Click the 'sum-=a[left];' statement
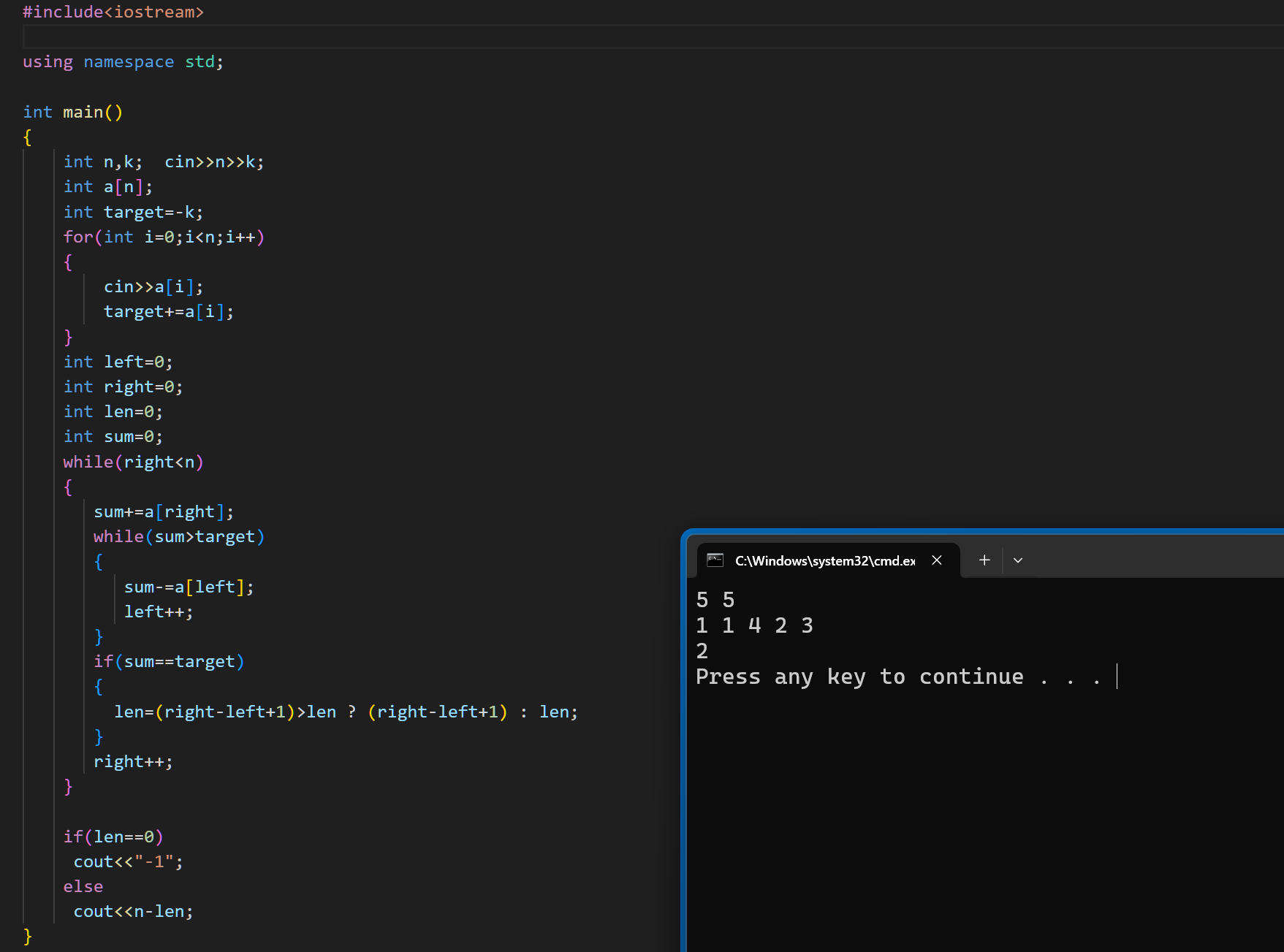 pyautogui.click(x=189, y=587)
